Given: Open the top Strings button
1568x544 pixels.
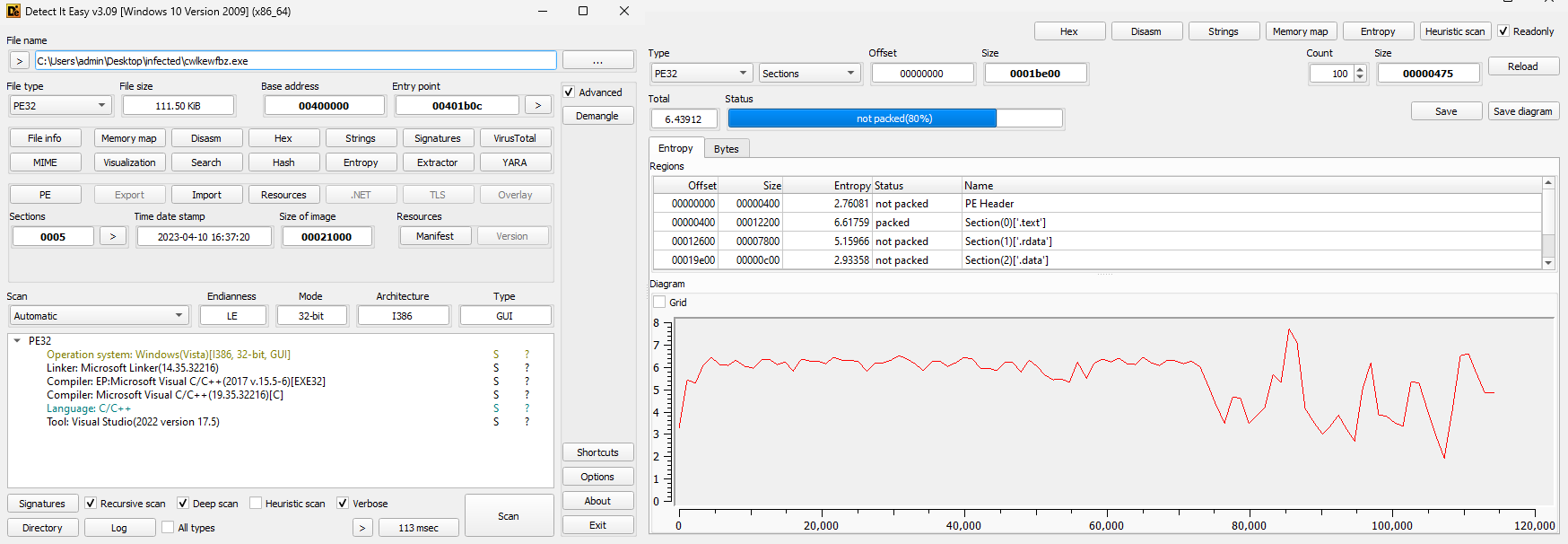Looking at the screenshot, I should [x=1224, y=31].
